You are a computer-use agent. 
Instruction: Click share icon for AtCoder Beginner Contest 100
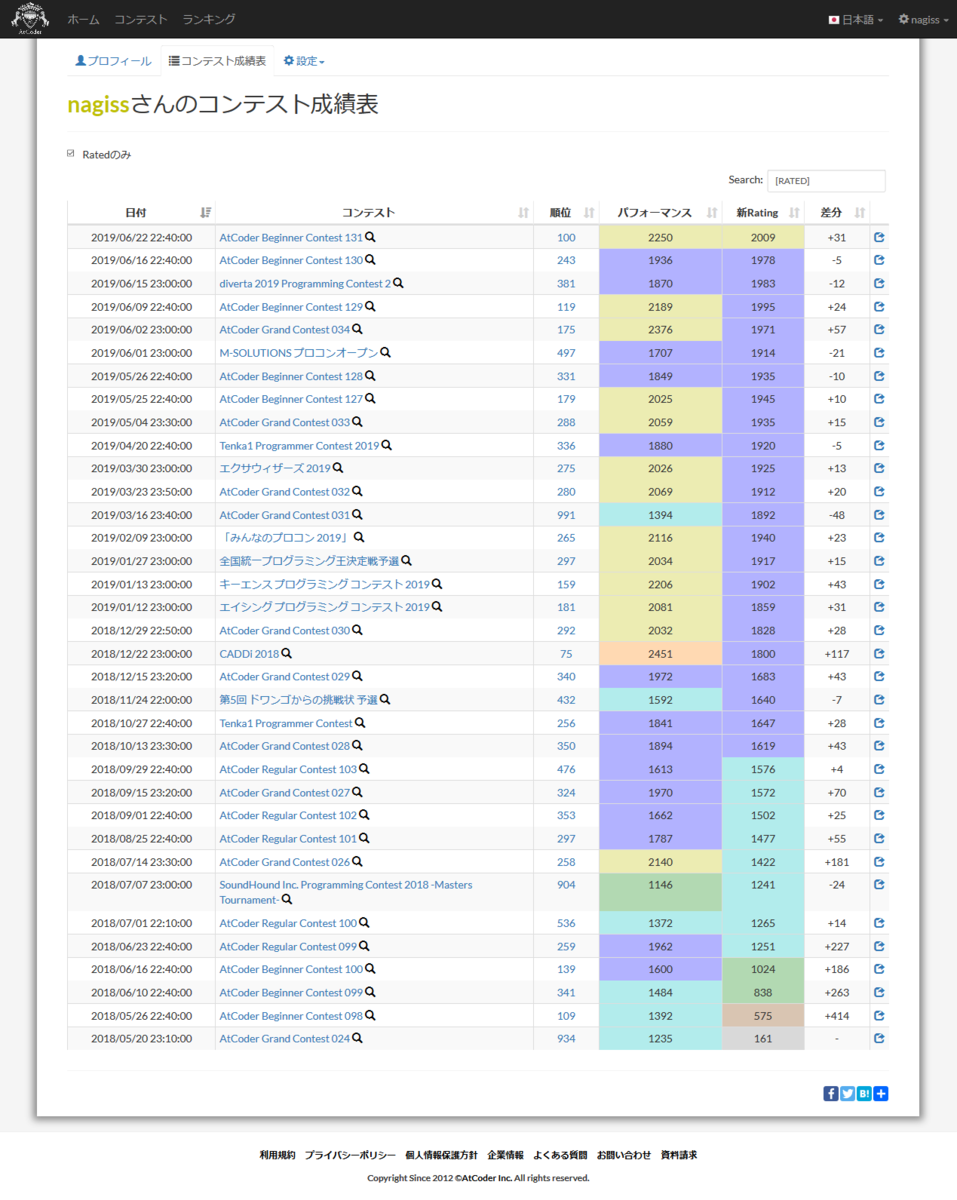[x=879, y=969]
